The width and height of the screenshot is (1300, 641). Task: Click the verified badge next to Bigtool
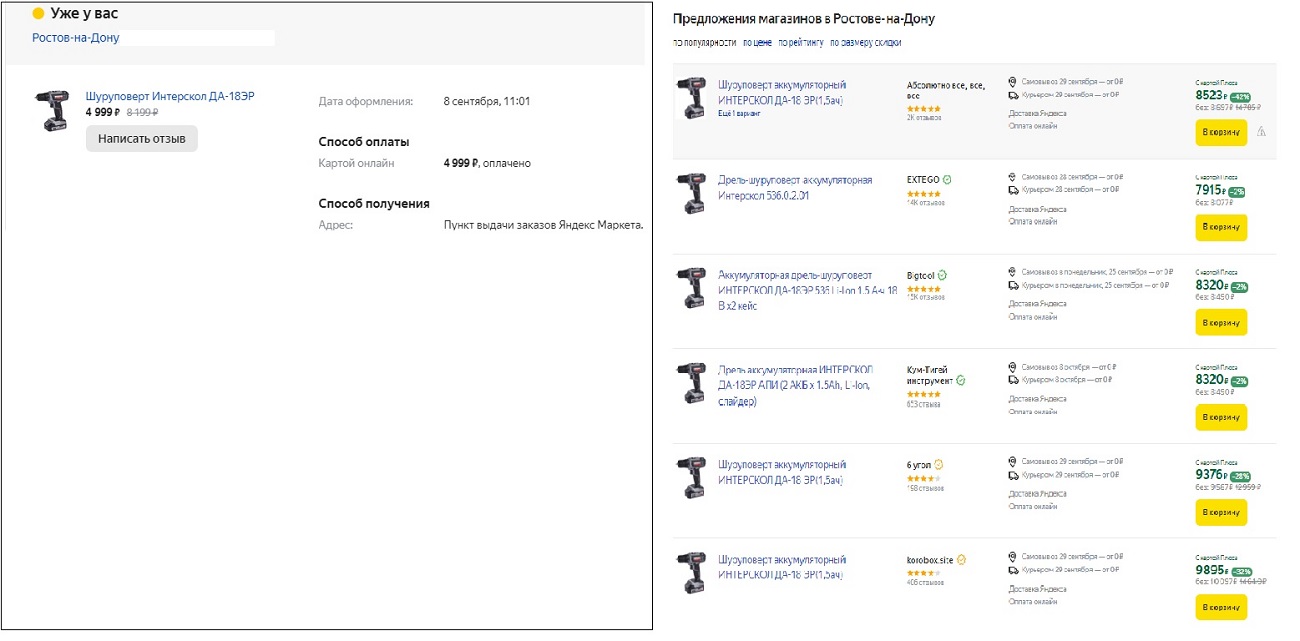942,275
